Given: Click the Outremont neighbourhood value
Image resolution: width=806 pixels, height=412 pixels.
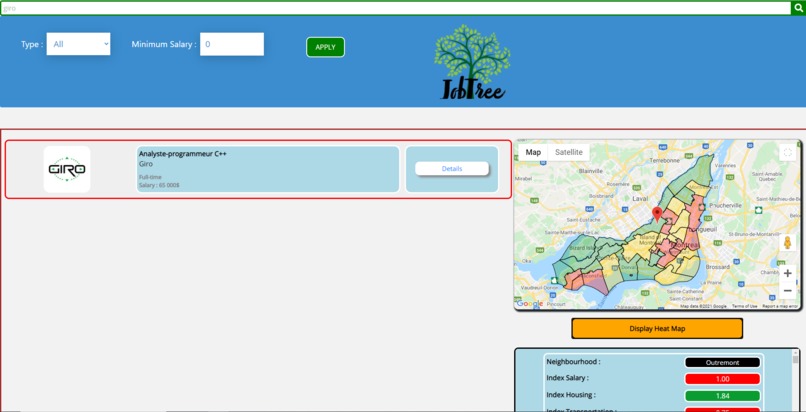Looking at the screenshot, I should click(722, 362).
